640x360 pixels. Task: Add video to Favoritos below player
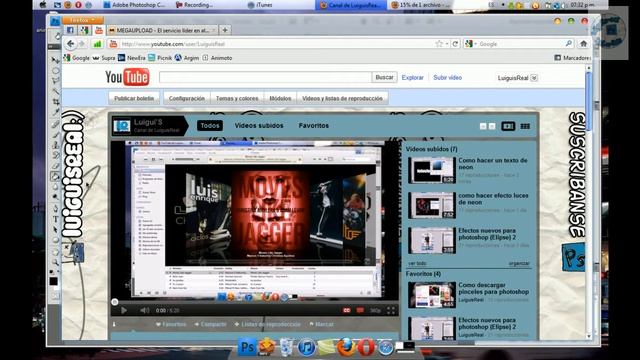171,324
